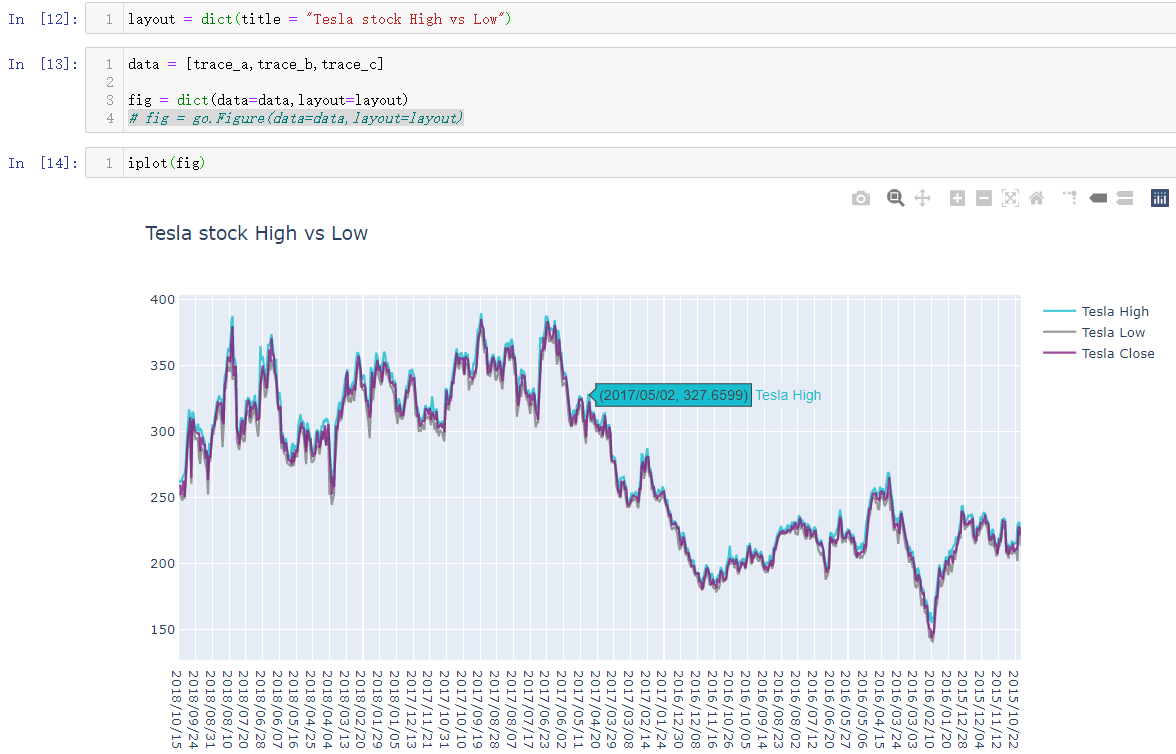Image resolution: width=1176 pixels, height=754 pixels.
Task: Zoom in using the plus icon
Action: tap(957, 198)
